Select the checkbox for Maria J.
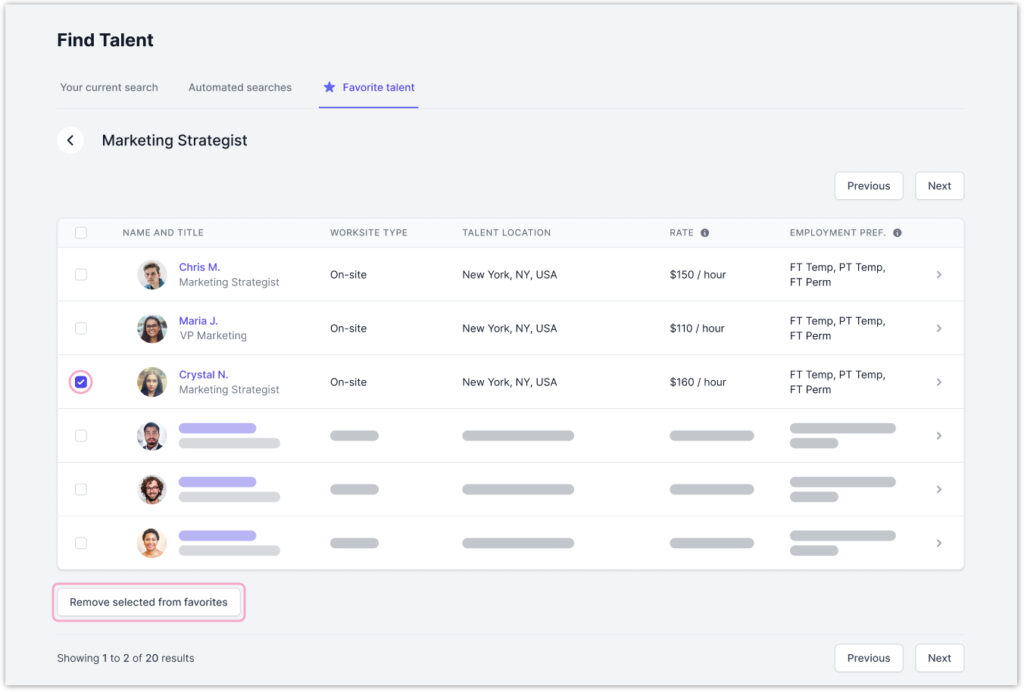 [81, 329]
